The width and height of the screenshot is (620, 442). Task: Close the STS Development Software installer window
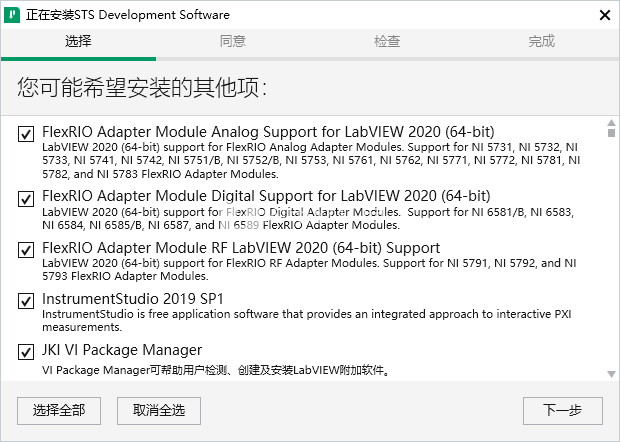605,15
